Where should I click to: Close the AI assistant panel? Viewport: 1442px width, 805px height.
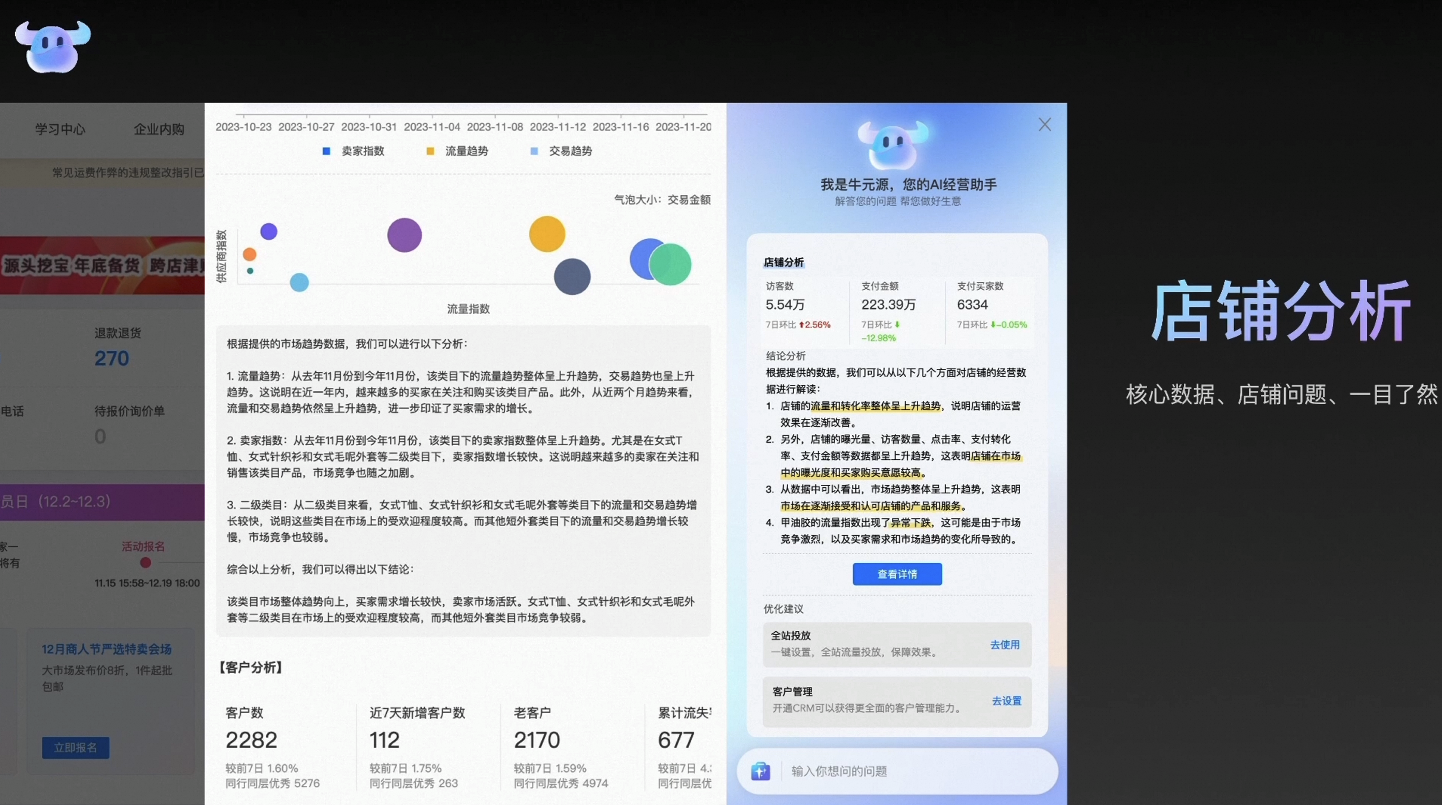pos(1044,124)
